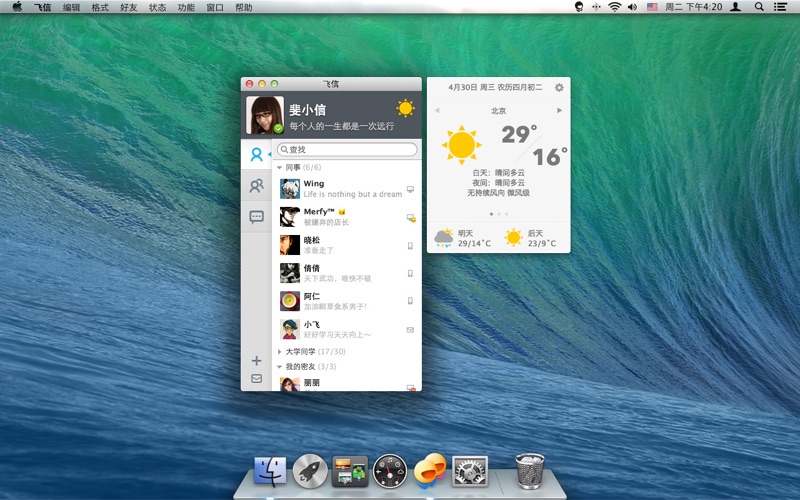Show previous city with left arrow
This screenshot has width=800, height=500.
(x=436, y=110)
